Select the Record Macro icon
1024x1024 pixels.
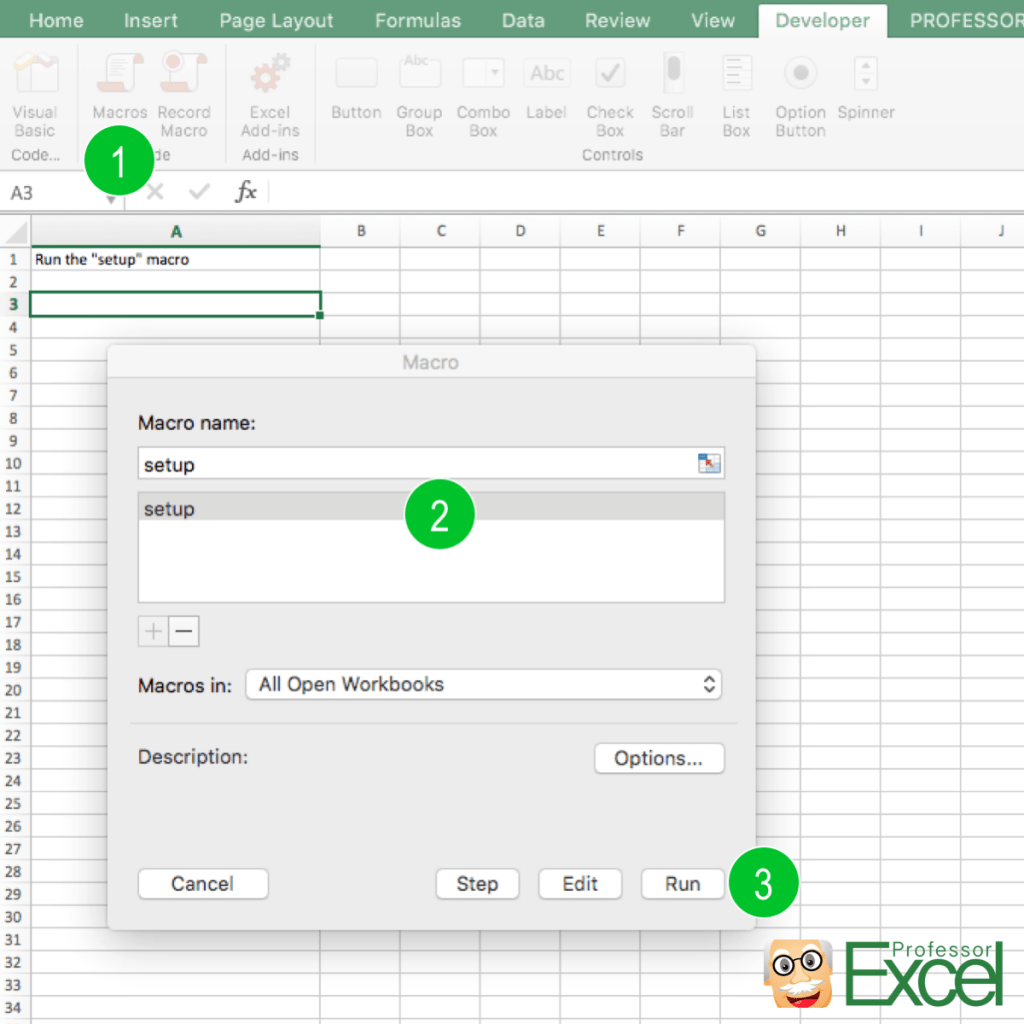pos(184,85)
